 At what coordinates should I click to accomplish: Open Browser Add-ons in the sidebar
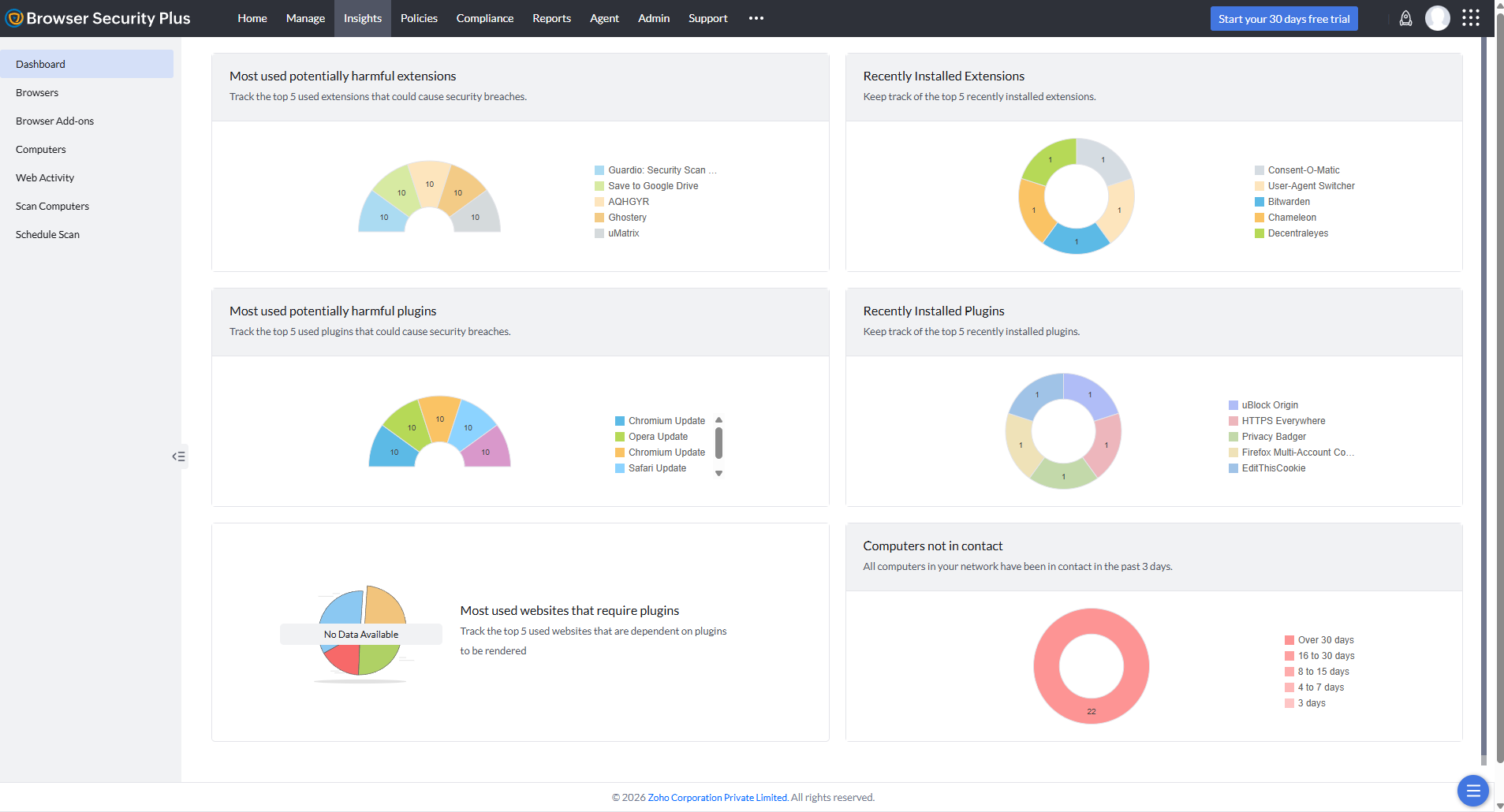87,121
